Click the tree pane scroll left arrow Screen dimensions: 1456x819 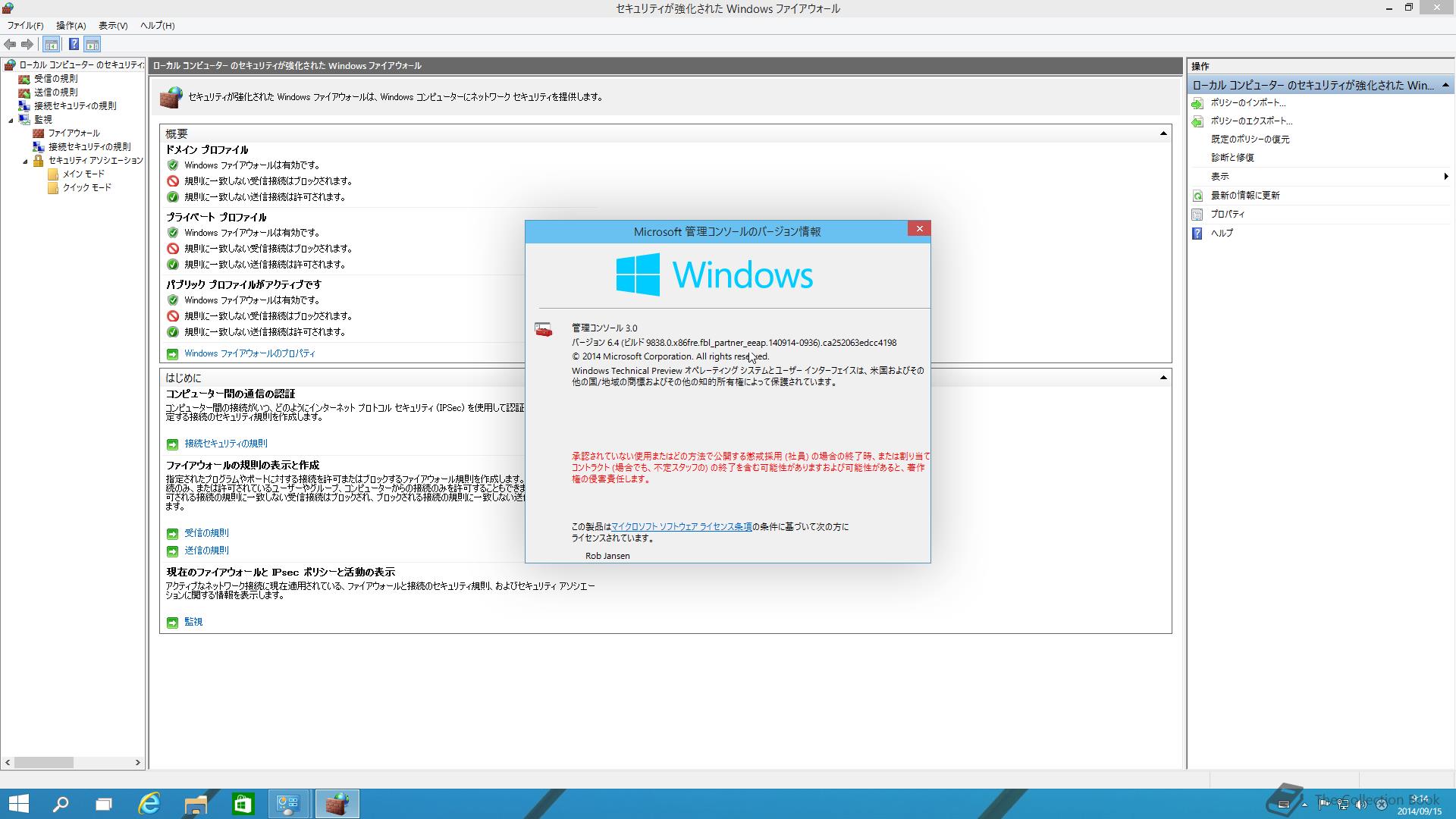8,763
